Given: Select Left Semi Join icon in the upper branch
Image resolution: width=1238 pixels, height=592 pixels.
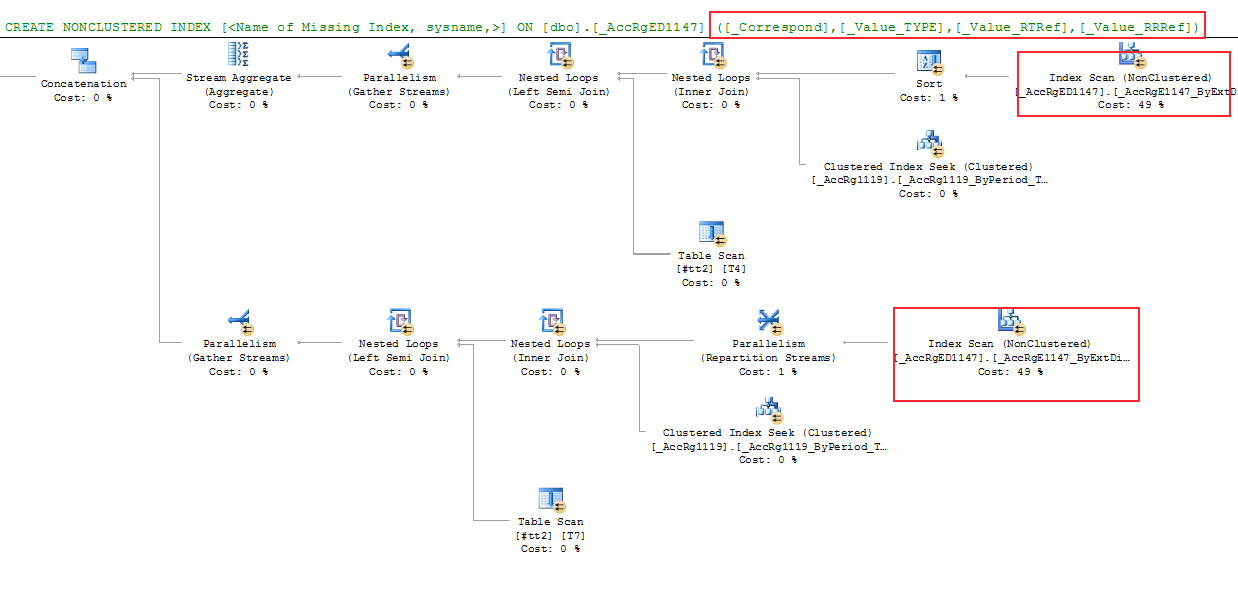Looking at the screenshot, I should pyautogui.click(x=559, y=54).
